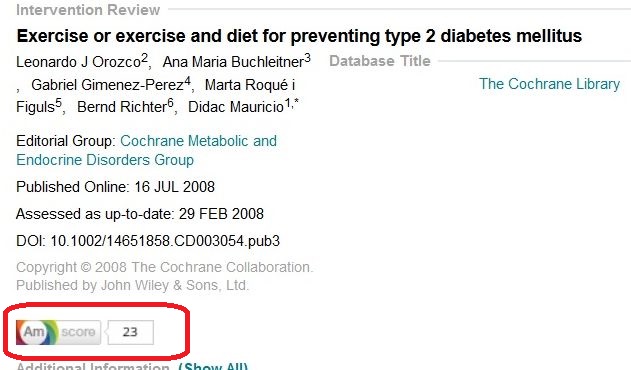
Task: Open The Cochrane Library link
Action: [549, 84]
